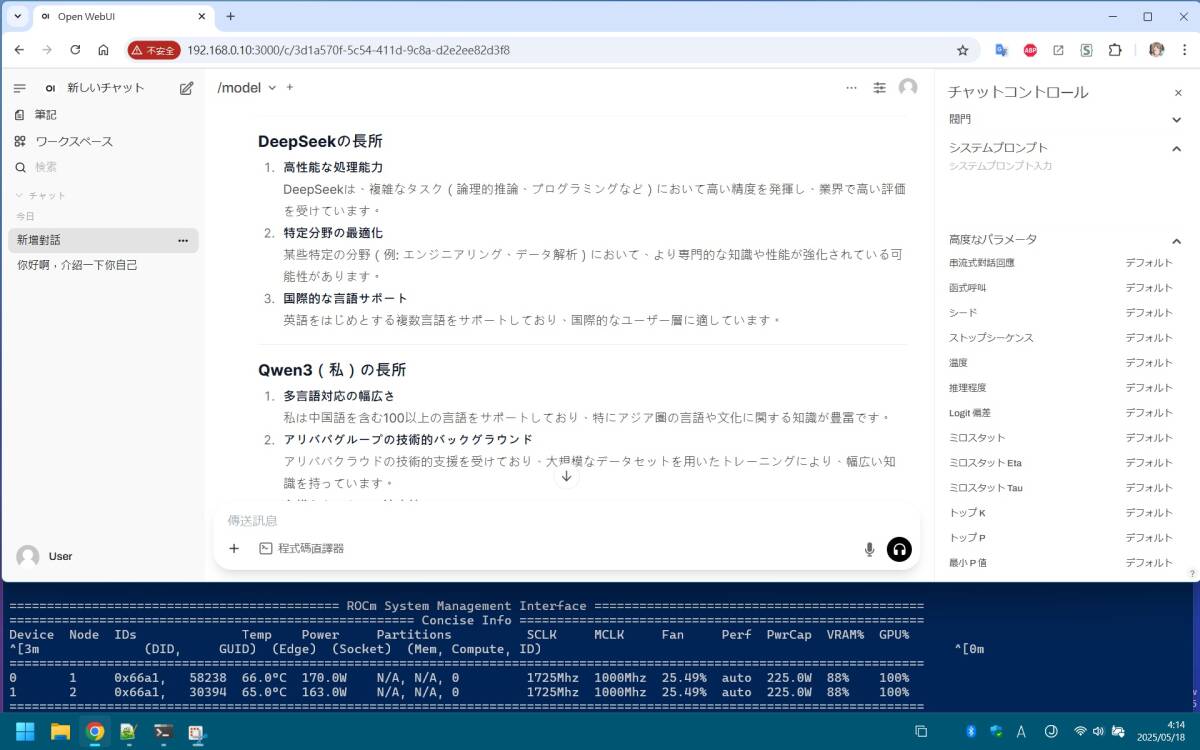
Task: Bookmark this page with star icon
Action: coord(963,50)
